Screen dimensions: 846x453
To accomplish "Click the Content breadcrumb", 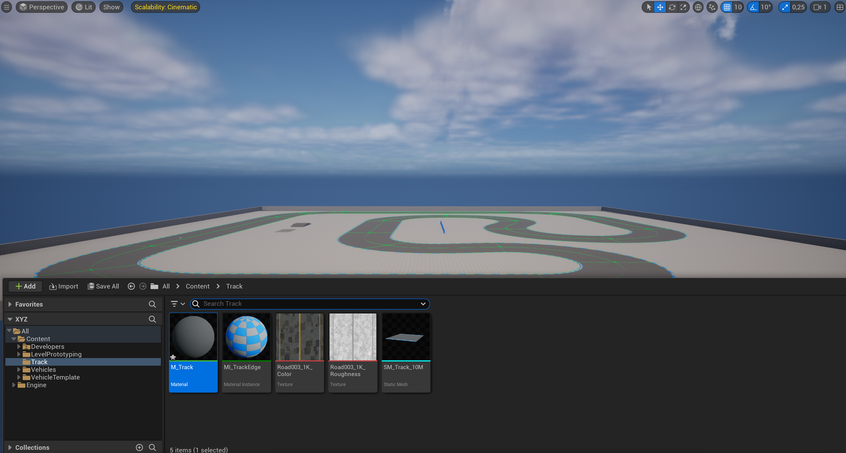I will tap(197, 286).
